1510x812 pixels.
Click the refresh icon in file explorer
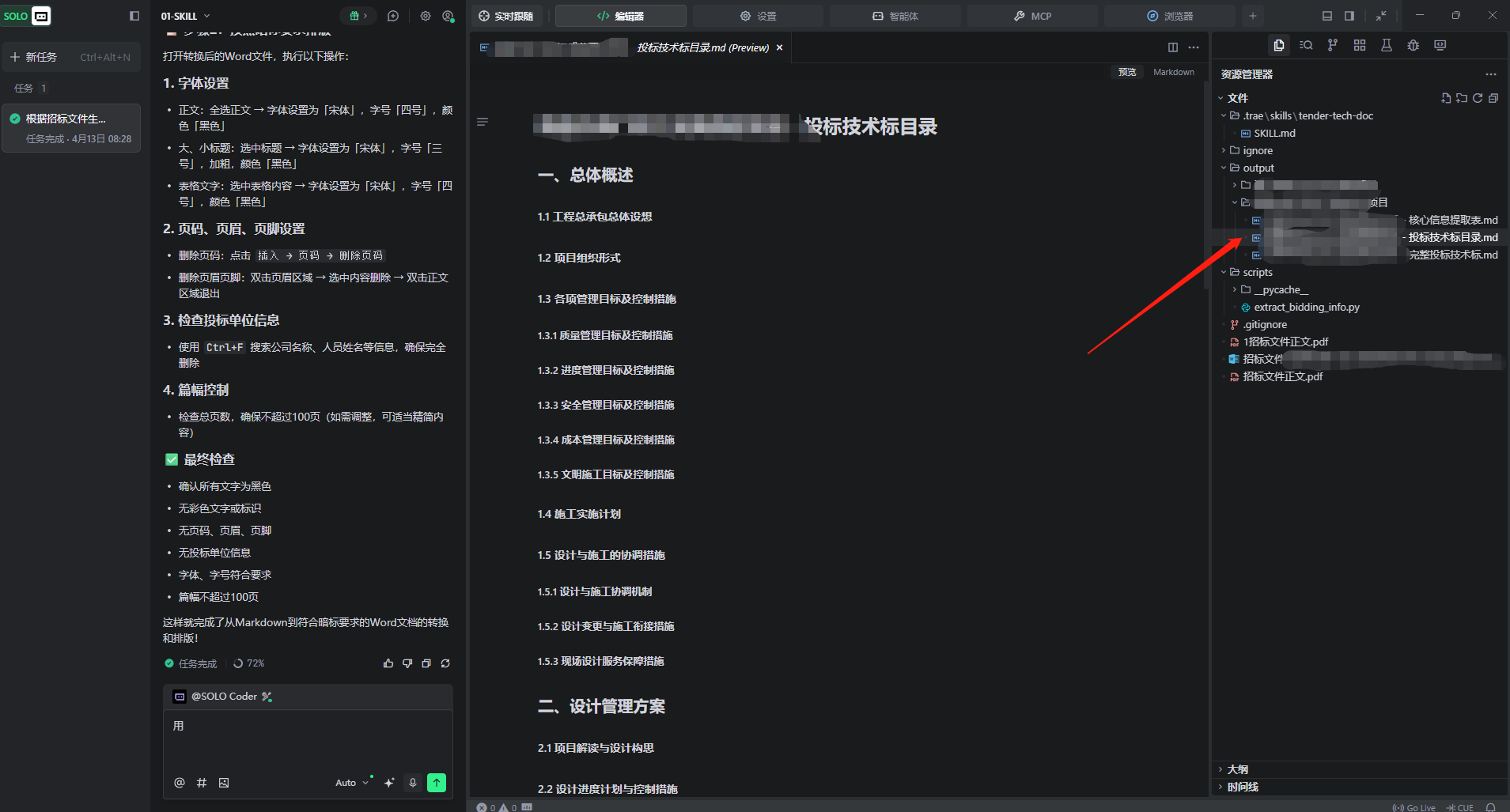click(1478, 98)
